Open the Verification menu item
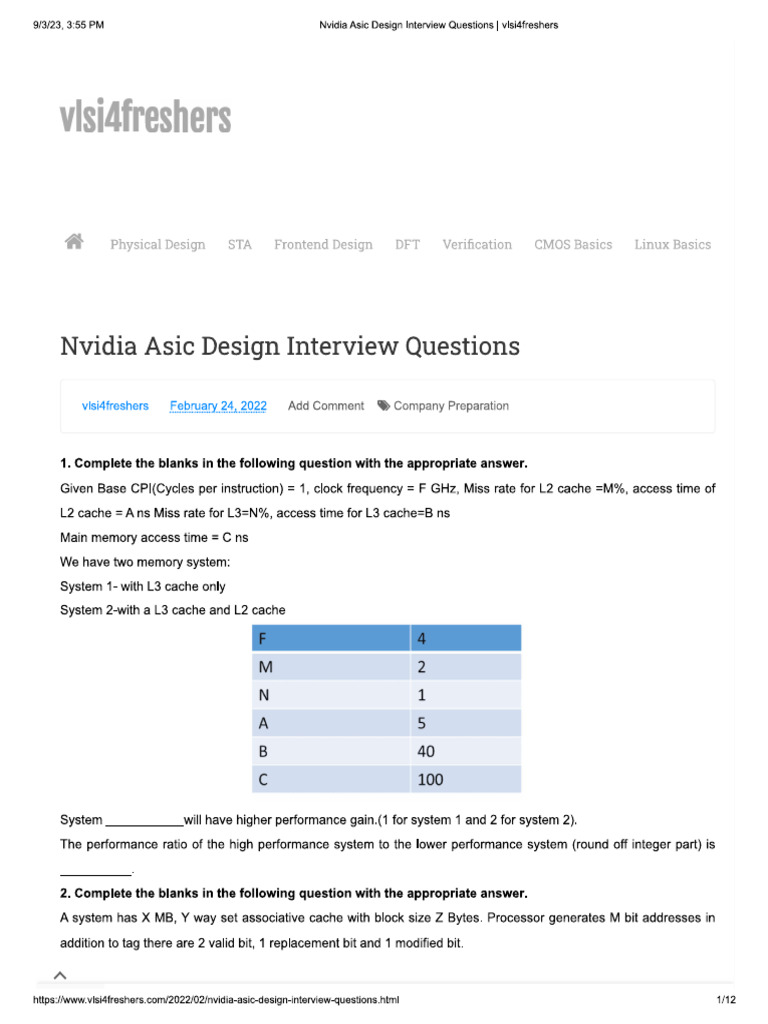 click(477, 244)
